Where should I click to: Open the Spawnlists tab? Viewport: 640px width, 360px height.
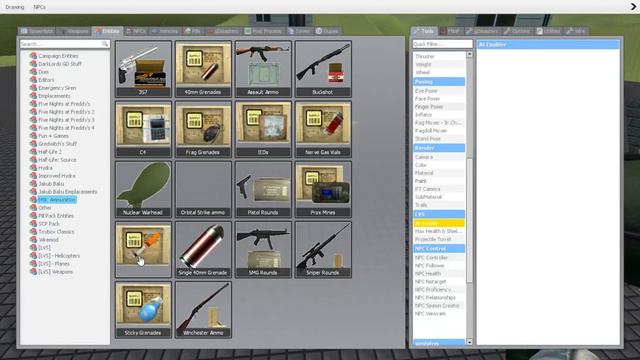[37, 31]
